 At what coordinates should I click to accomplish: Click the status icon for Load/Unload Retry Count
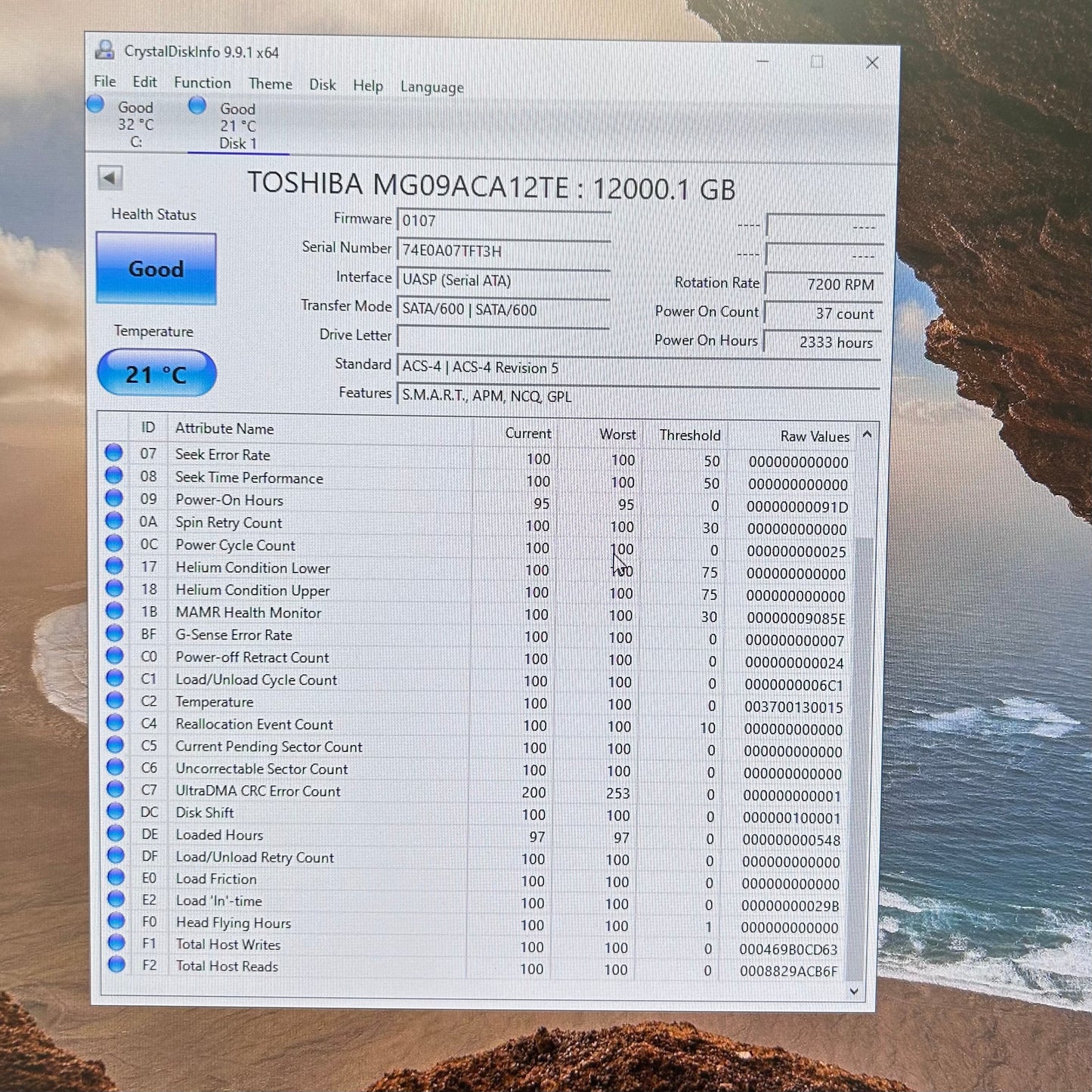tap(116, 855)
